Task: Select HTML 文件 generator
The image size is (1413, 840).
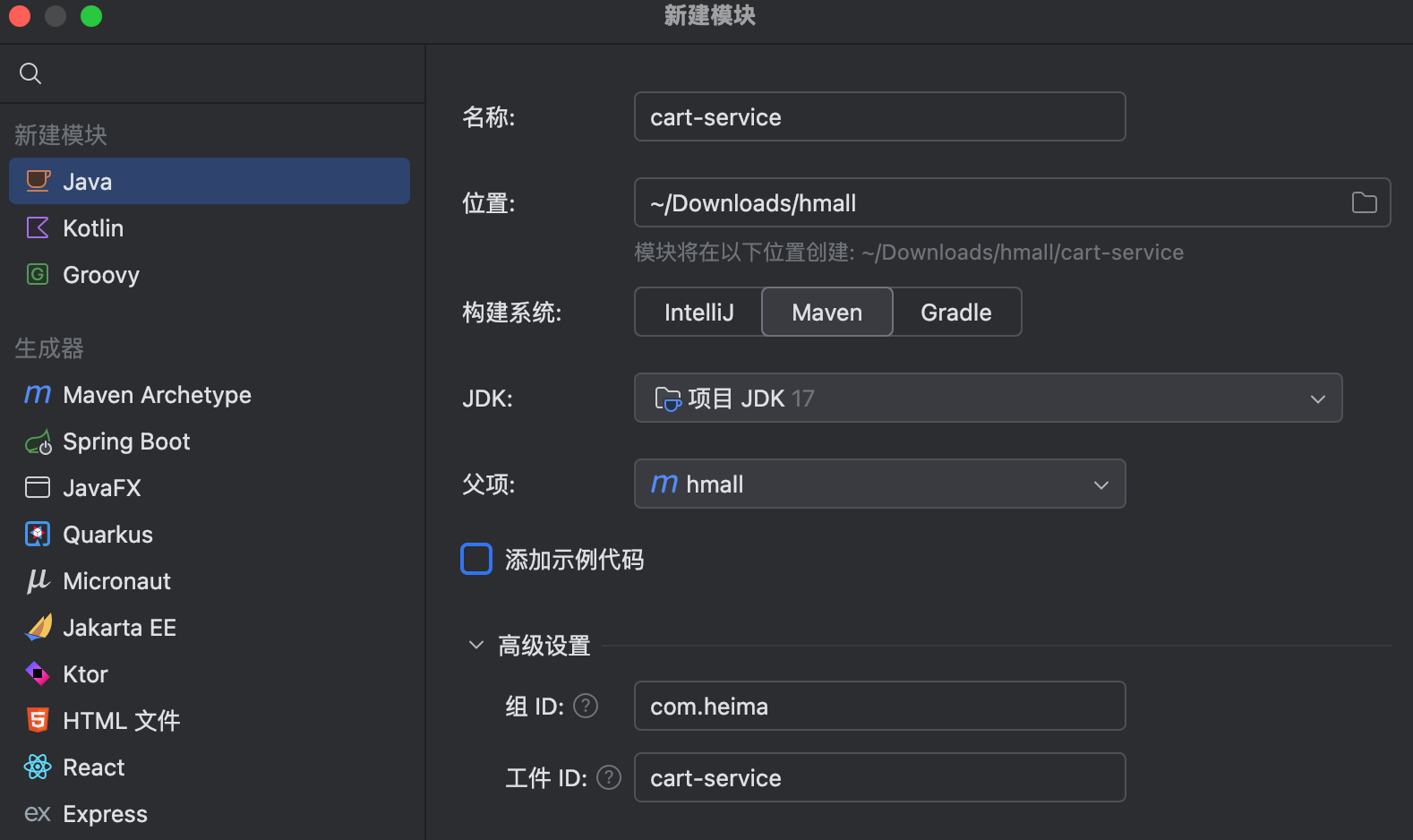Action: pyautogui.click(x=210, y=720)
